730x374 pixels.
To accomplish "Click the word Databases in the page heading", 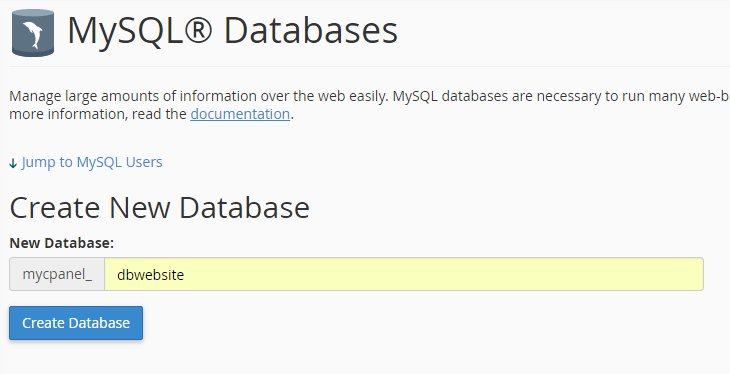I will 311,31.
